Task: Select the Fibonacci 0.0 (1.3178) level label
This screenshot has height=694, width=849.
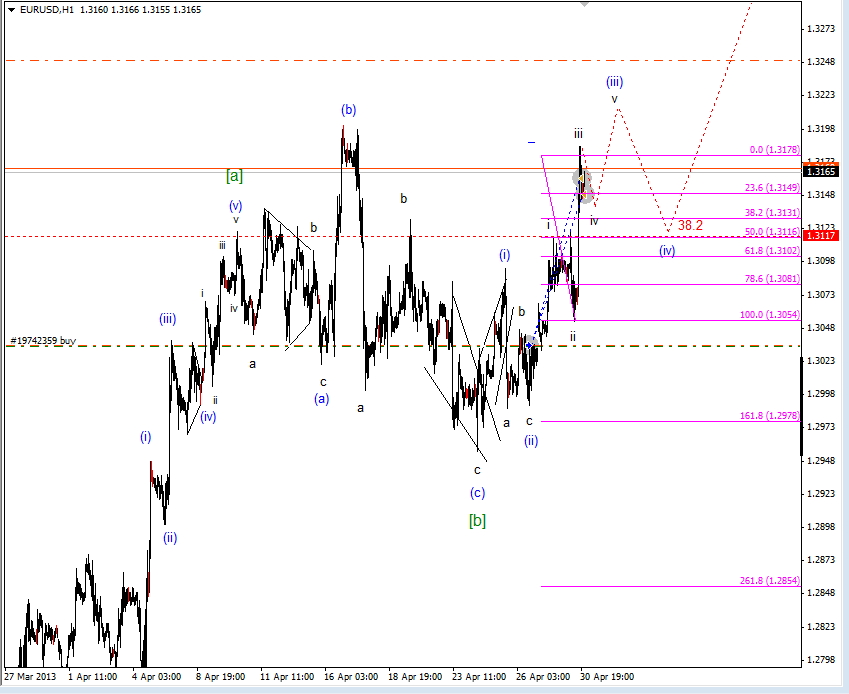Action: [x=774, y=150]
